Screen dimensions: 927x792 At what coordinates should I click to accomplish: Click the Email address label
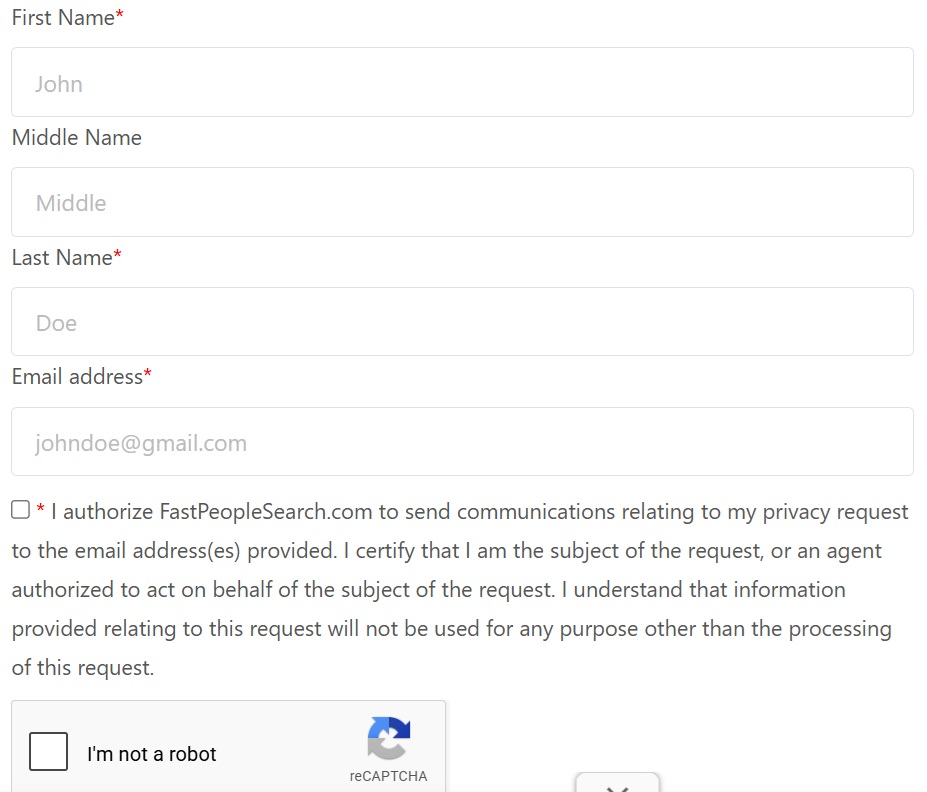point(82,376)
